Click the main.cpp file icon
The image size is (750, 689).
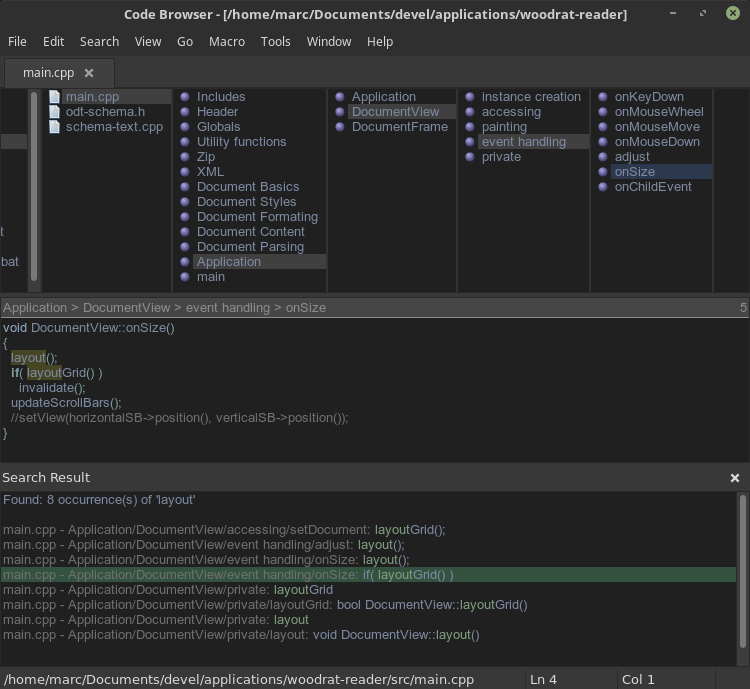click(x=54, y=97)
